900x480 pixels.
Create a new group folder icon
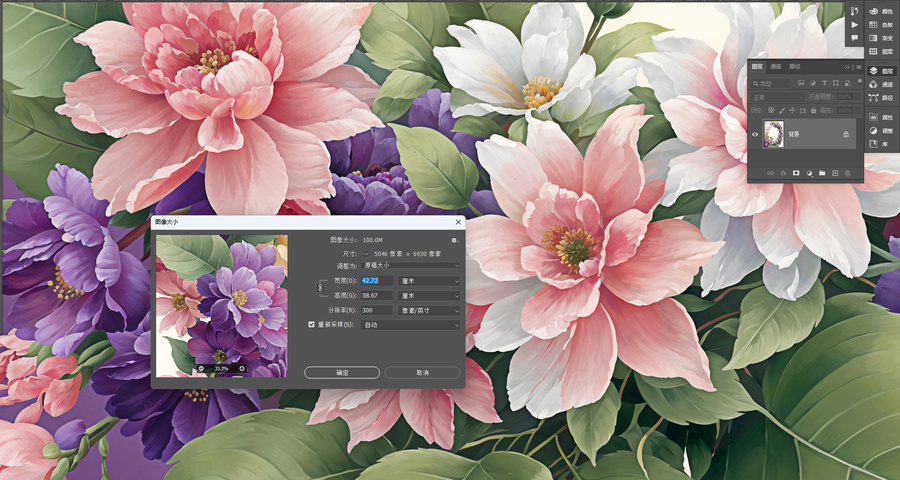coord(822,173)
